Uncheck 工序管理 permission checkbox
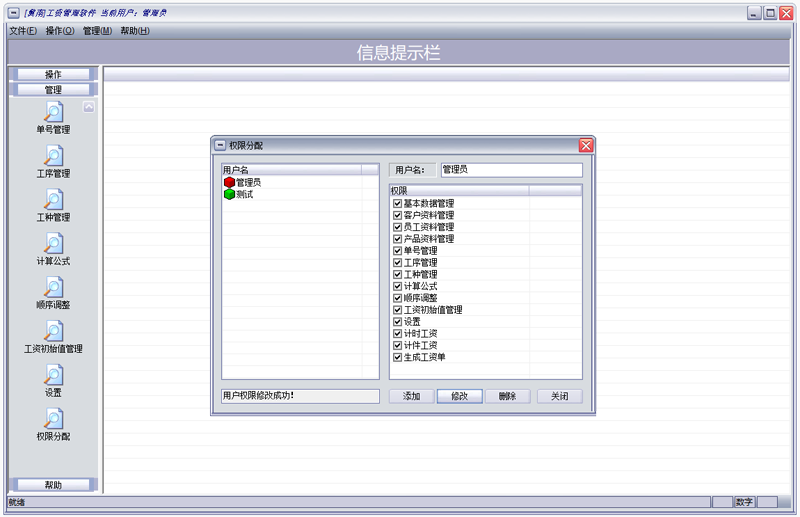The height and width of the screenshot is (517, 800). [397, 262]
